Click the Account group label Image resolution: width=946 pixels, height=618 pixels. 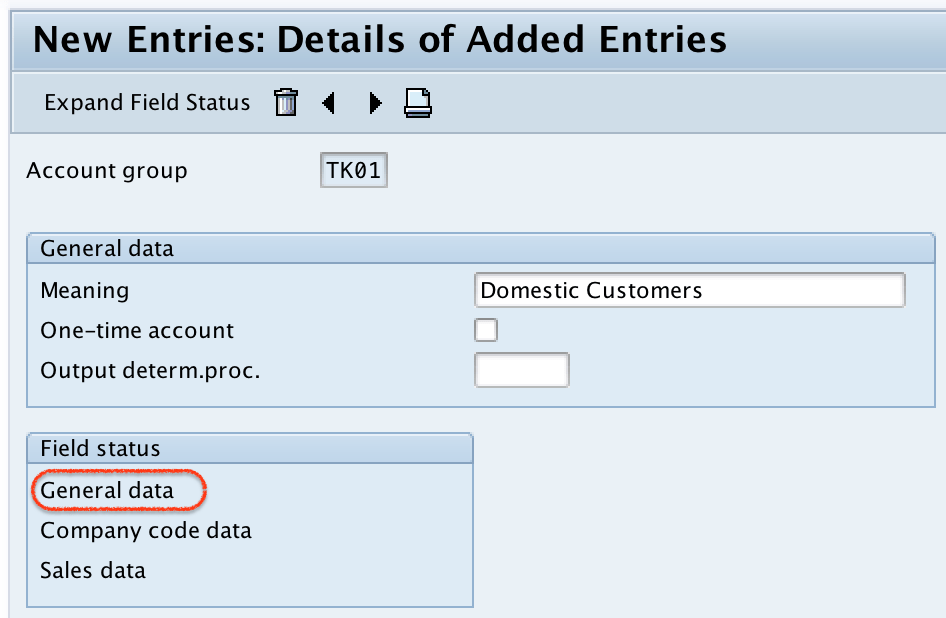coord(106,170)
